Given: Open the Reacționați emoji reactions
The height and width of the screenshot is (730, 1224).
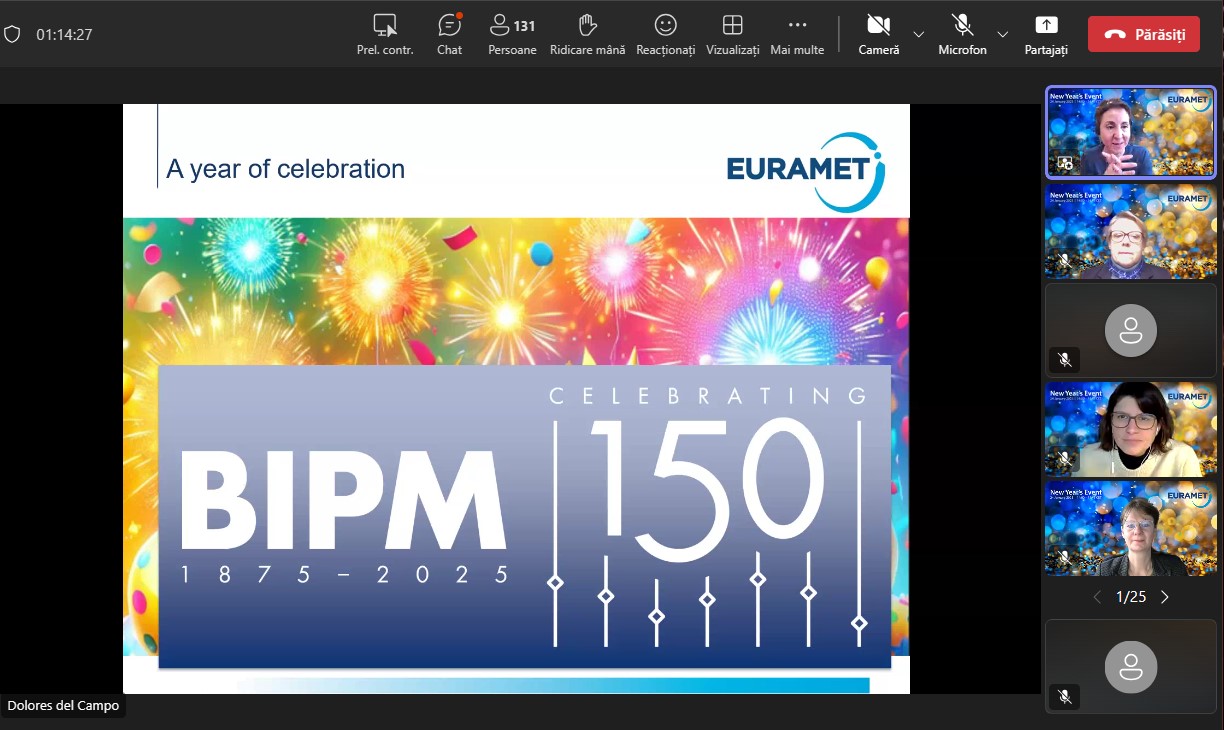Looking at the screenshot, I should pyautogui.click(x=665, y=33).
